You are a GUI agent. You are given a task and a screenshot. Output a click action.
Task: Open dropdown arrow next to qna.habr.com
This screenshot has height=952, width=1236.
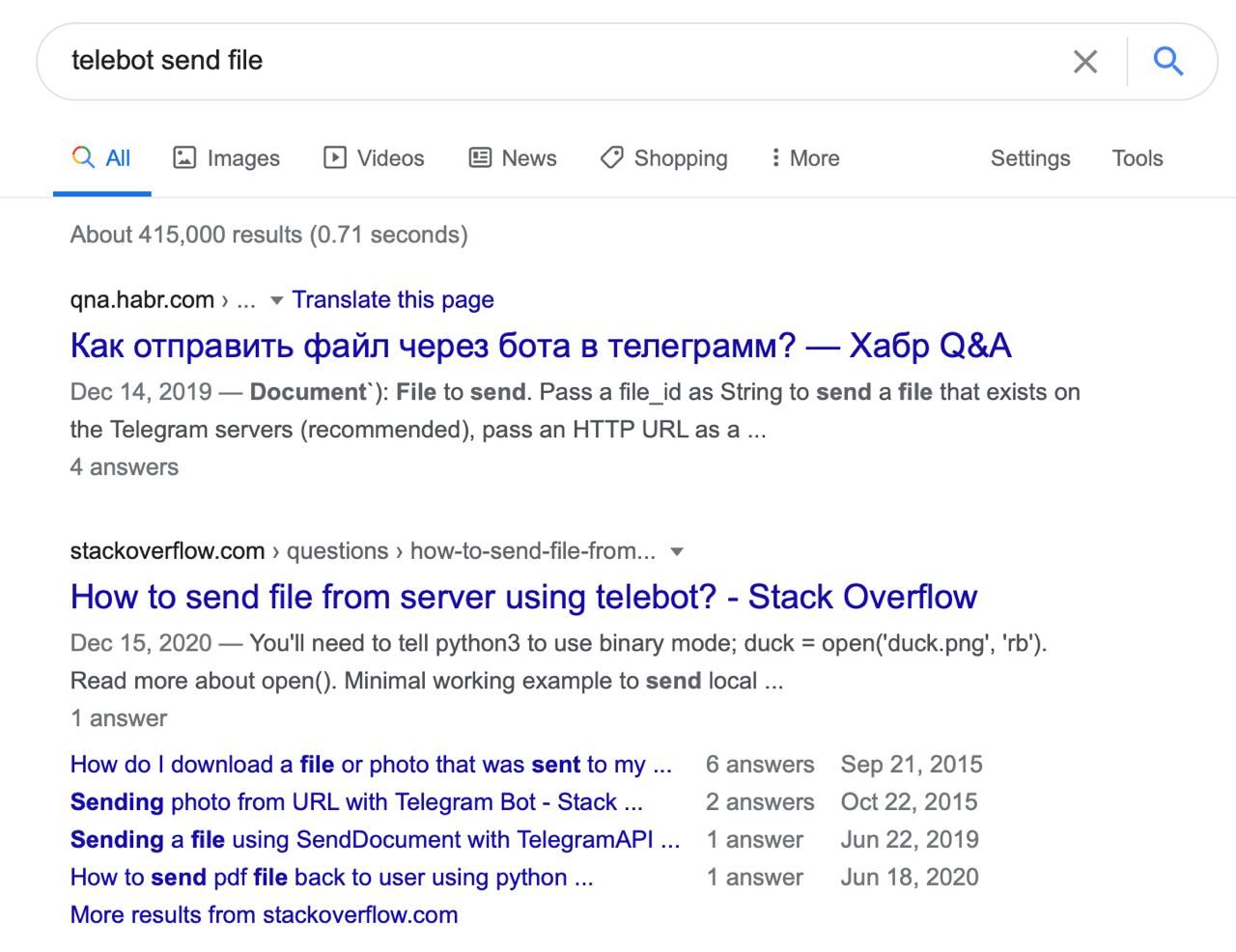[x=276, y=301]
